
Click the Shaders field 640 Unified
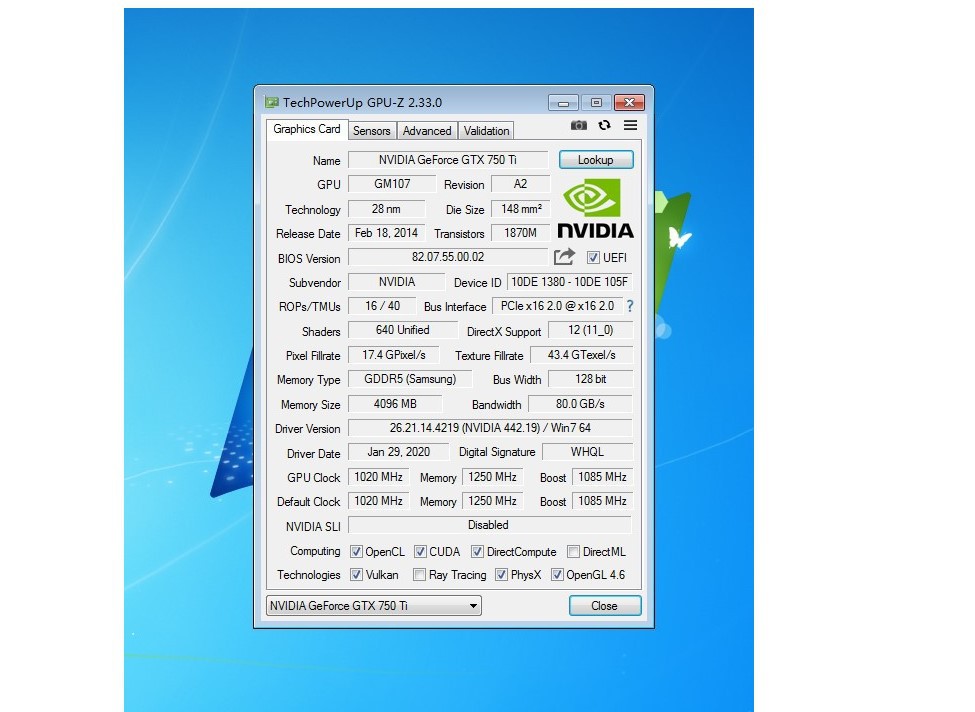(402, 330)
